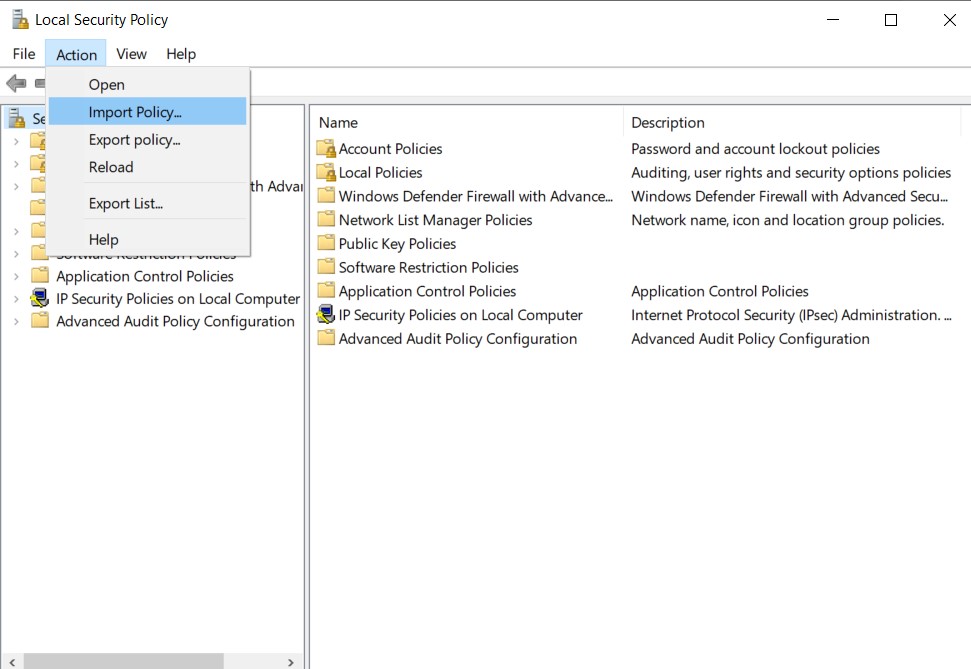This screenshot has height=669, width=971.
Task: Expand the Application Control Policies tree node
Action: [x=17, y=276]
